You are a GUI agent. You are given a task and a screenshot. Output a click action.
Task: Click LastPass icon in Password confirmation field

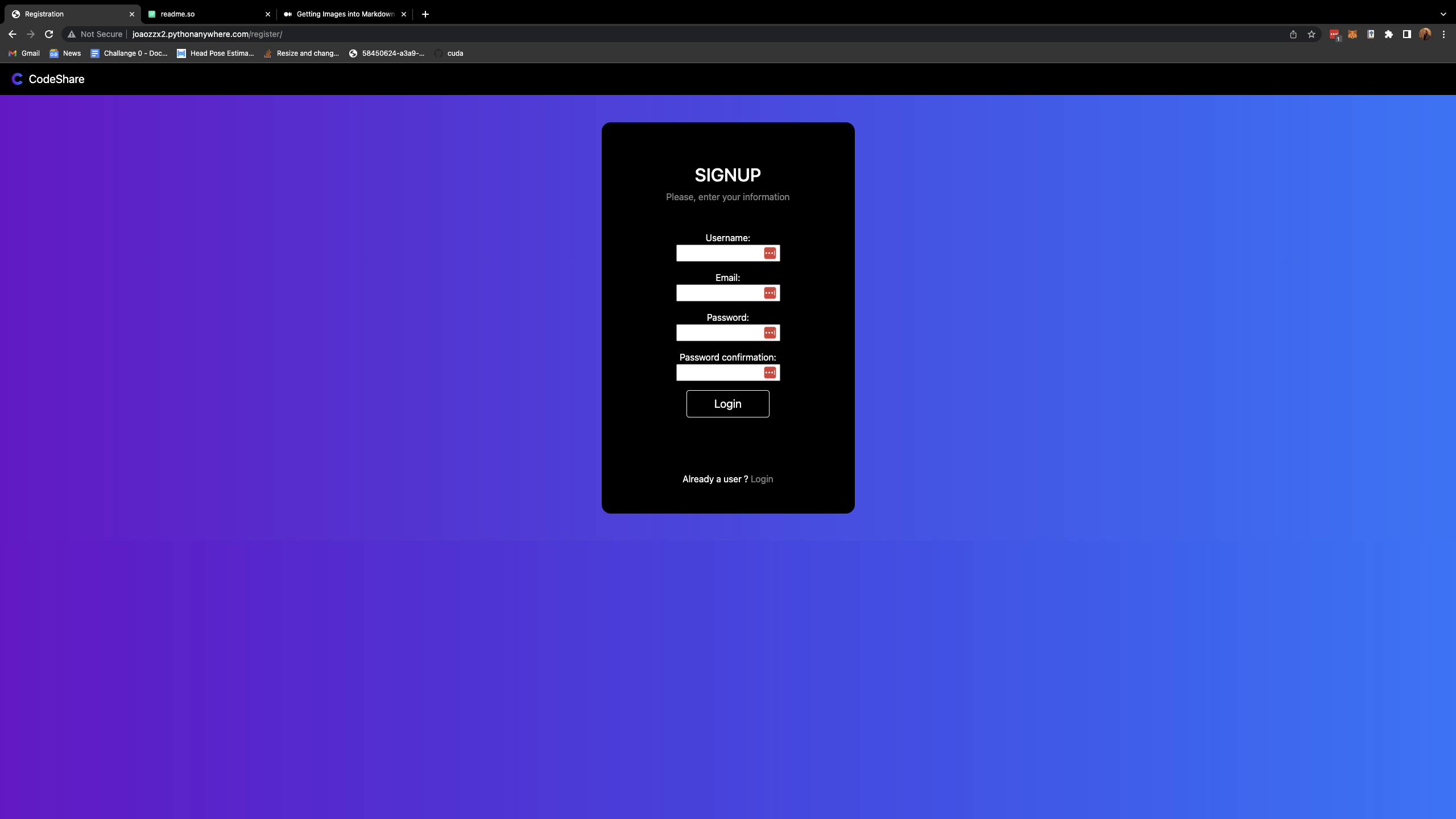770,373
